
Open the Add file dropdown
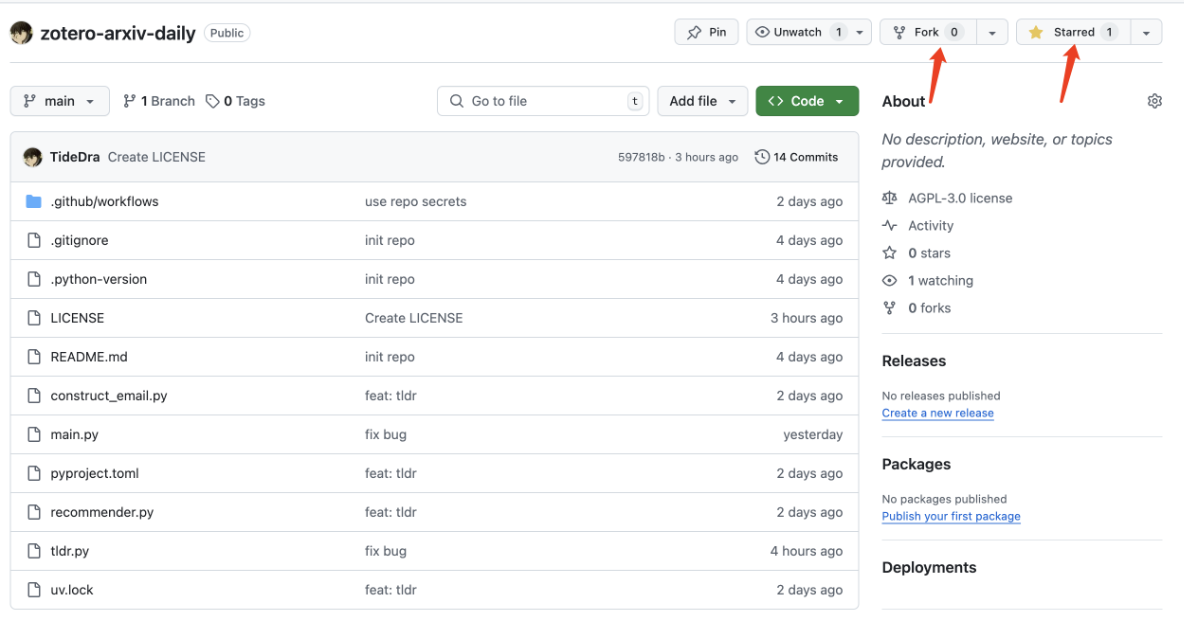[x=702, y=101]
